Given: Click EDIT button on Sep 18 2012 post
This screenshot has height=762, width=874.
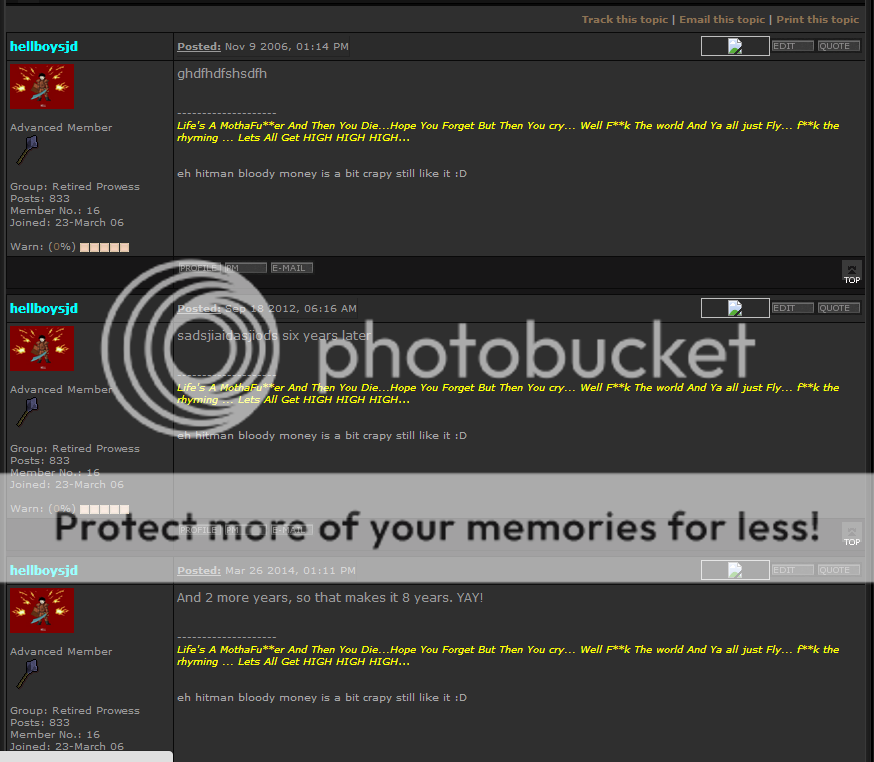Looking at the screenshot, I should [793, 308].
